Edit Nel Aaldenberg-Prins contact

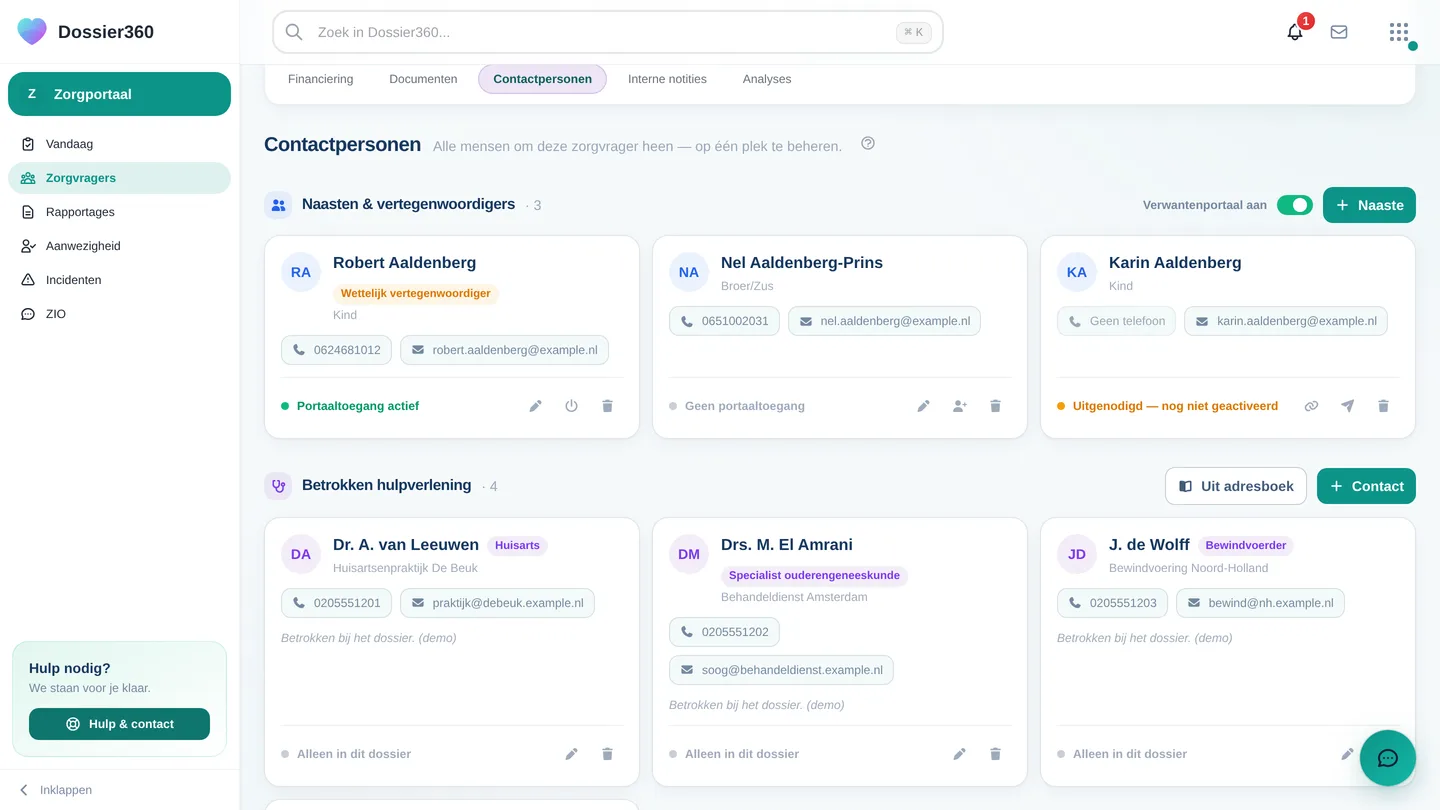[x=924, y=406]
